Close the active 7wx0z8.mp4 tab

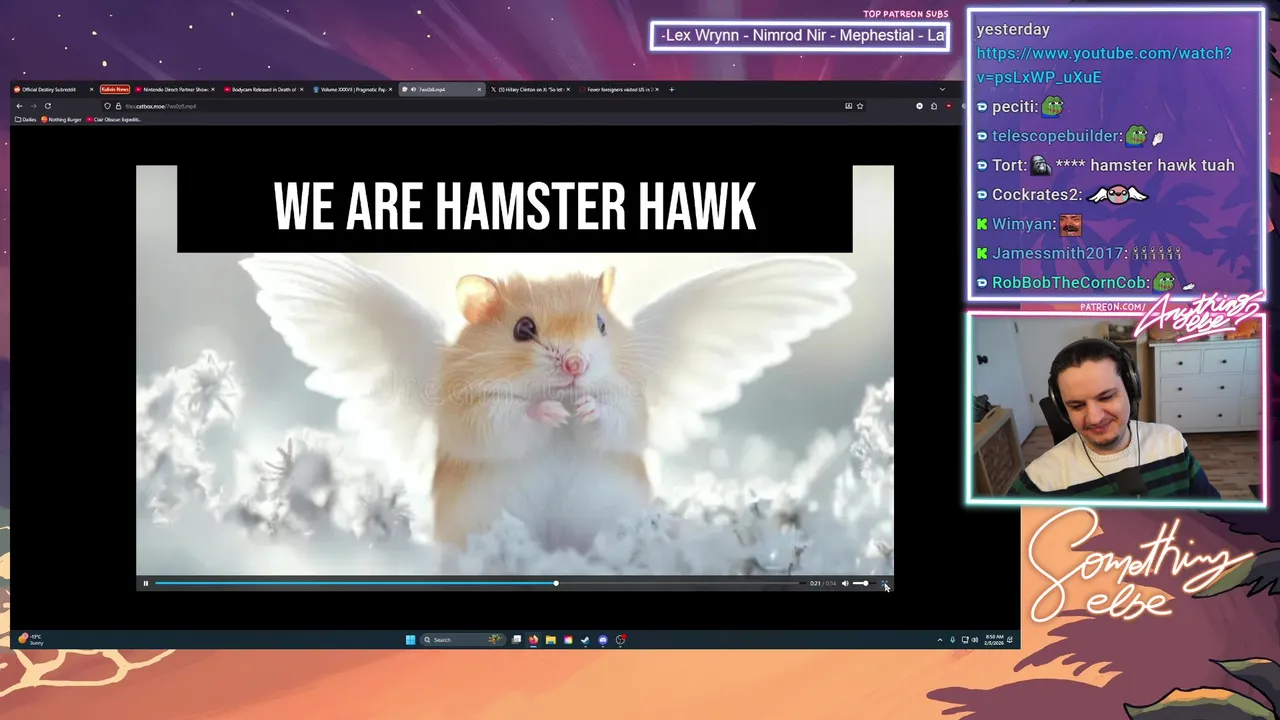click(x=479, y=89)
